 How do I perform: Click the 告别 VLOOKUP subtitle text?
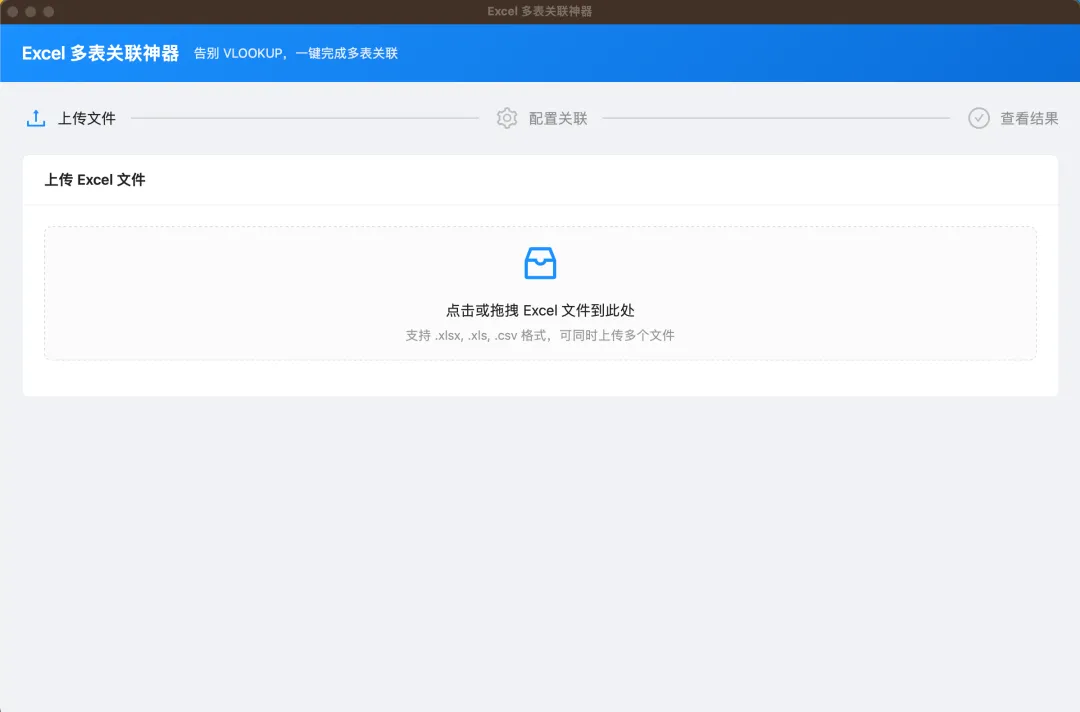point(296,53)
